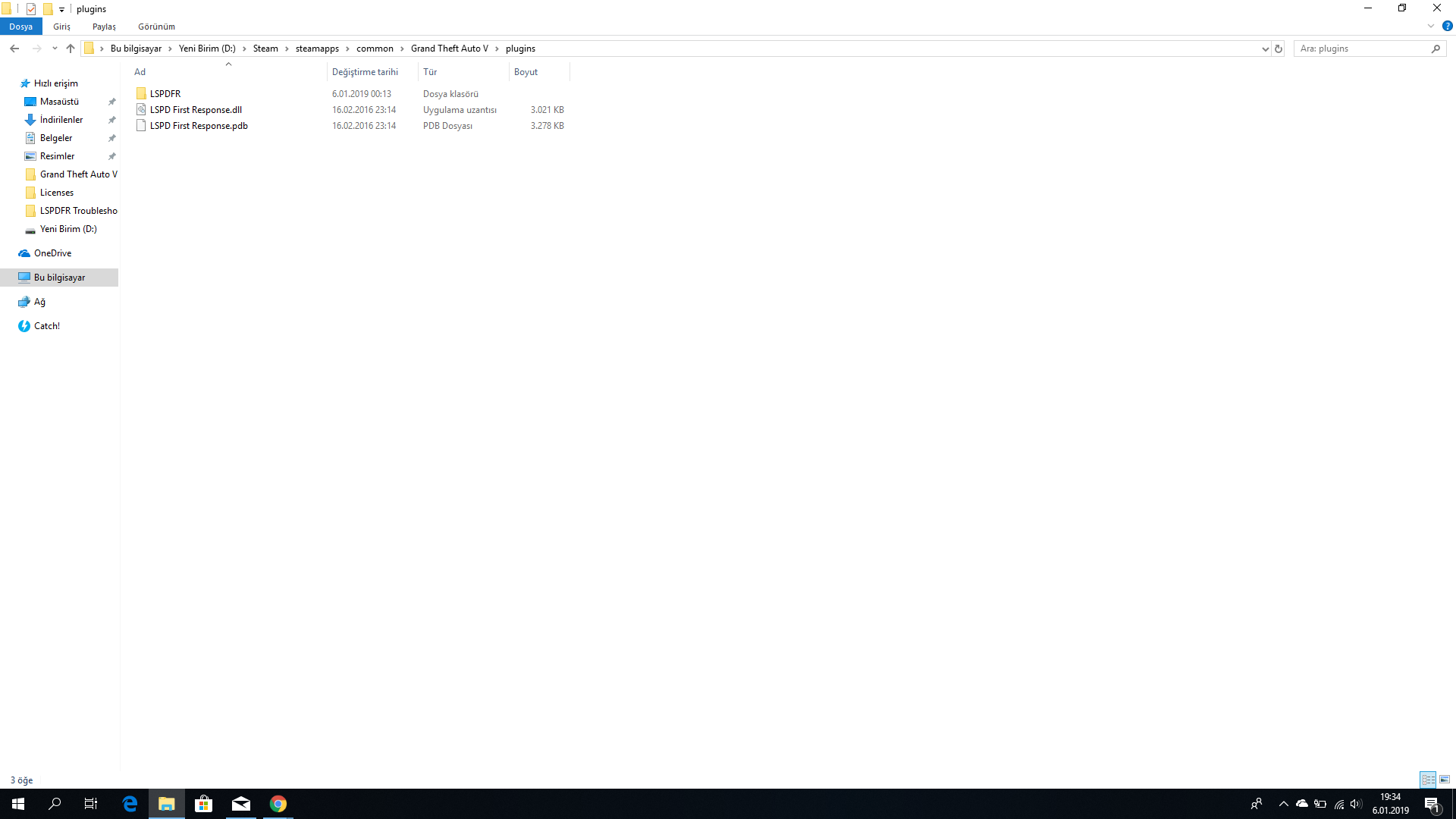Open Chrome from the taskbar
Image resolution: width=1456 pixels, height=819 pixels.
click(x=278, y=804)
